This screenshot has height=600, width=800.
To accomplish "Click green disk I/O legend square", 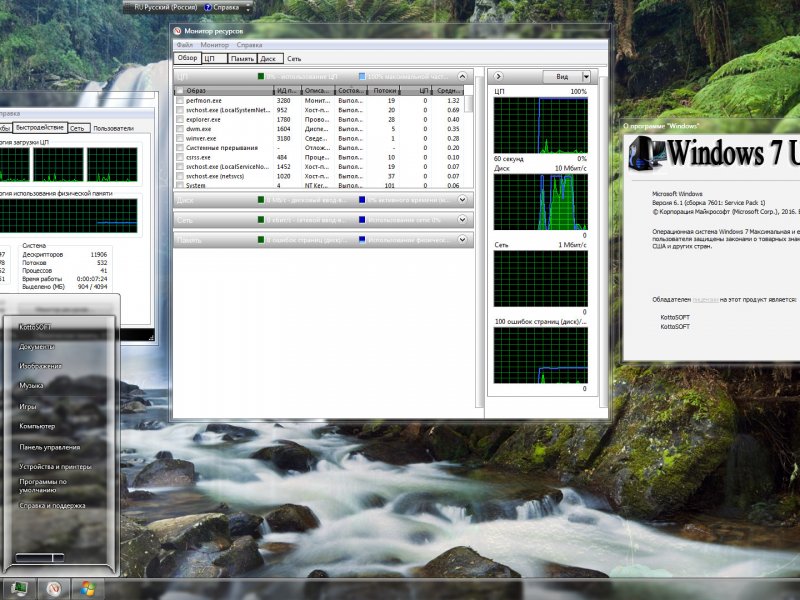I will (x=261, y=199).
